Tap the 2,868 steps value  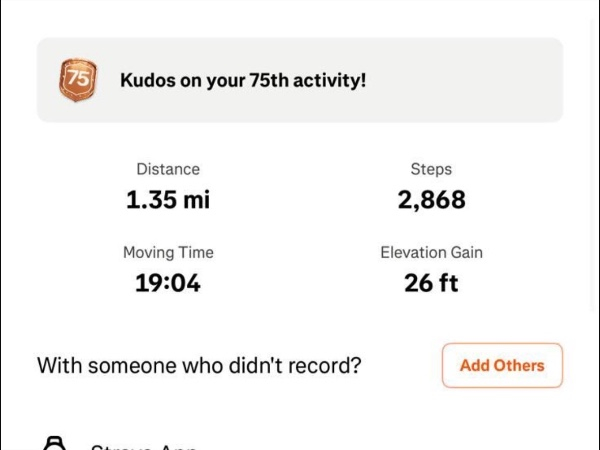[x=431, y=200]
